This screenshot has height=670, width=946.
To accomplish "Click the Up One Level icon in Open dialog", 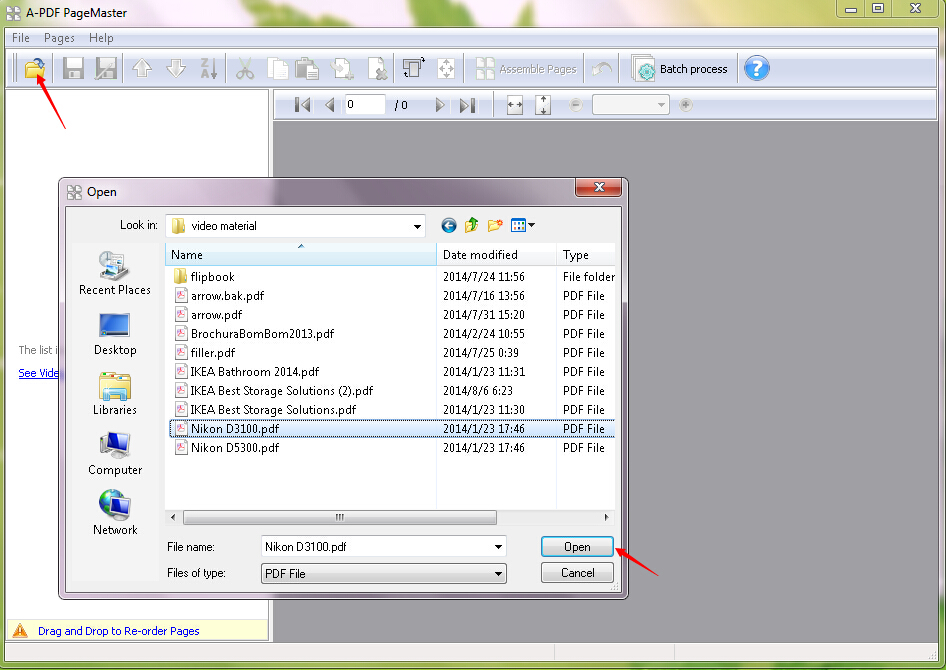I will 471,225.
